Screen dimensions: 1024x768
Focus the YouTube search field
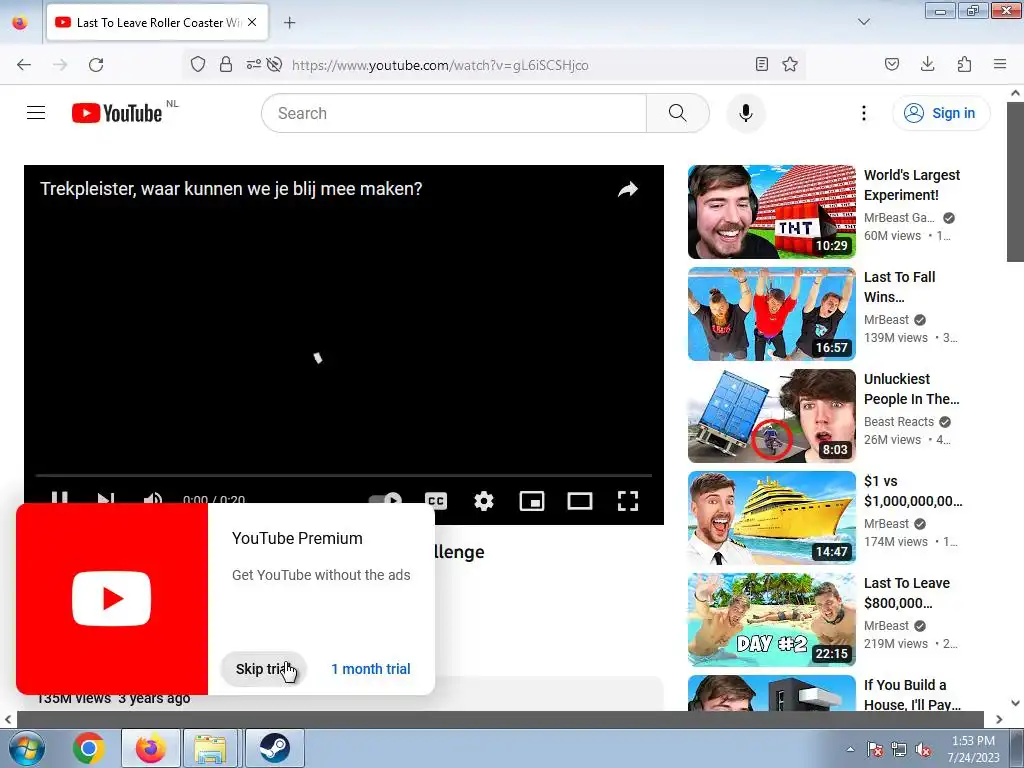click(x=454, y=113)
